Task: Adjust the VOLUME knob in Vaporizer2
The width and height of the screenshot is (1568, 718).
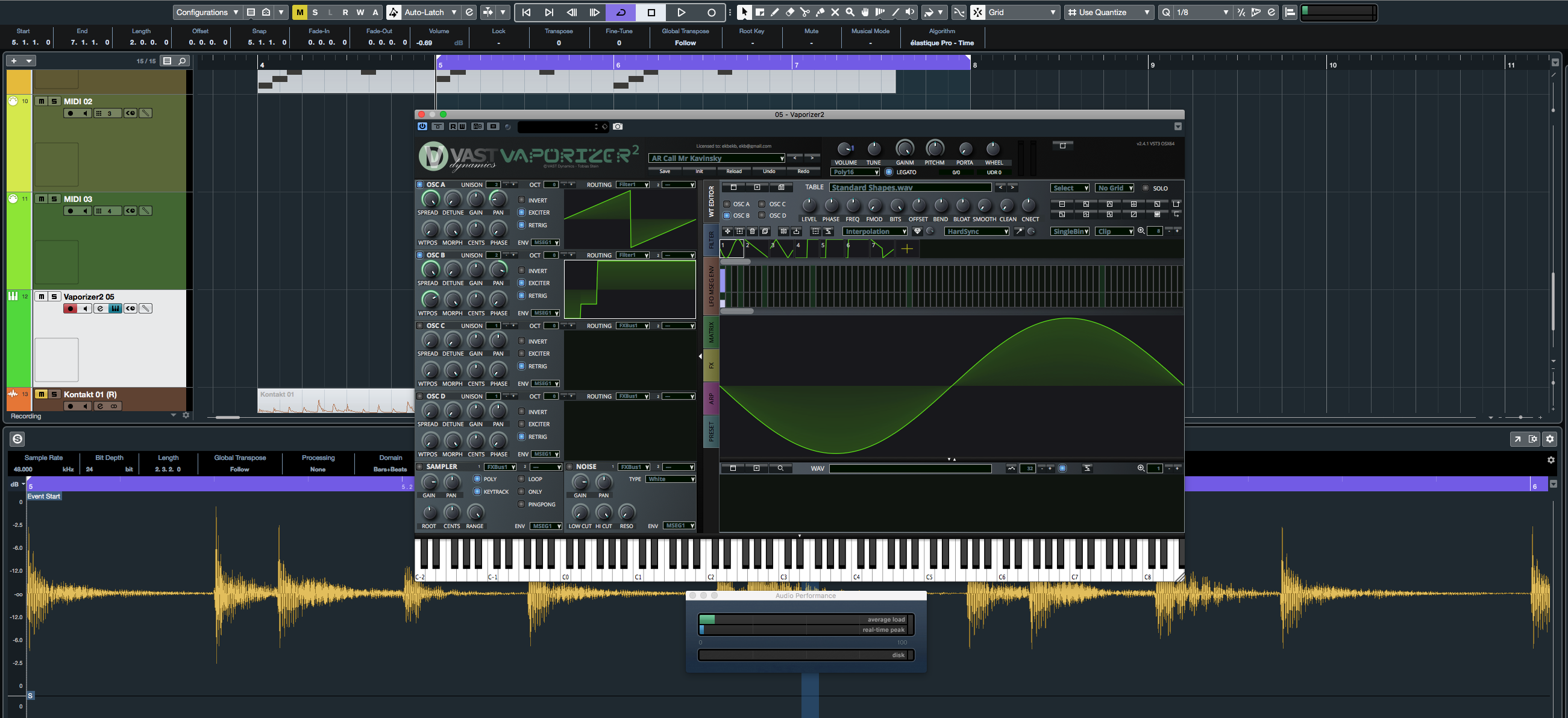Action: point(844,149)
